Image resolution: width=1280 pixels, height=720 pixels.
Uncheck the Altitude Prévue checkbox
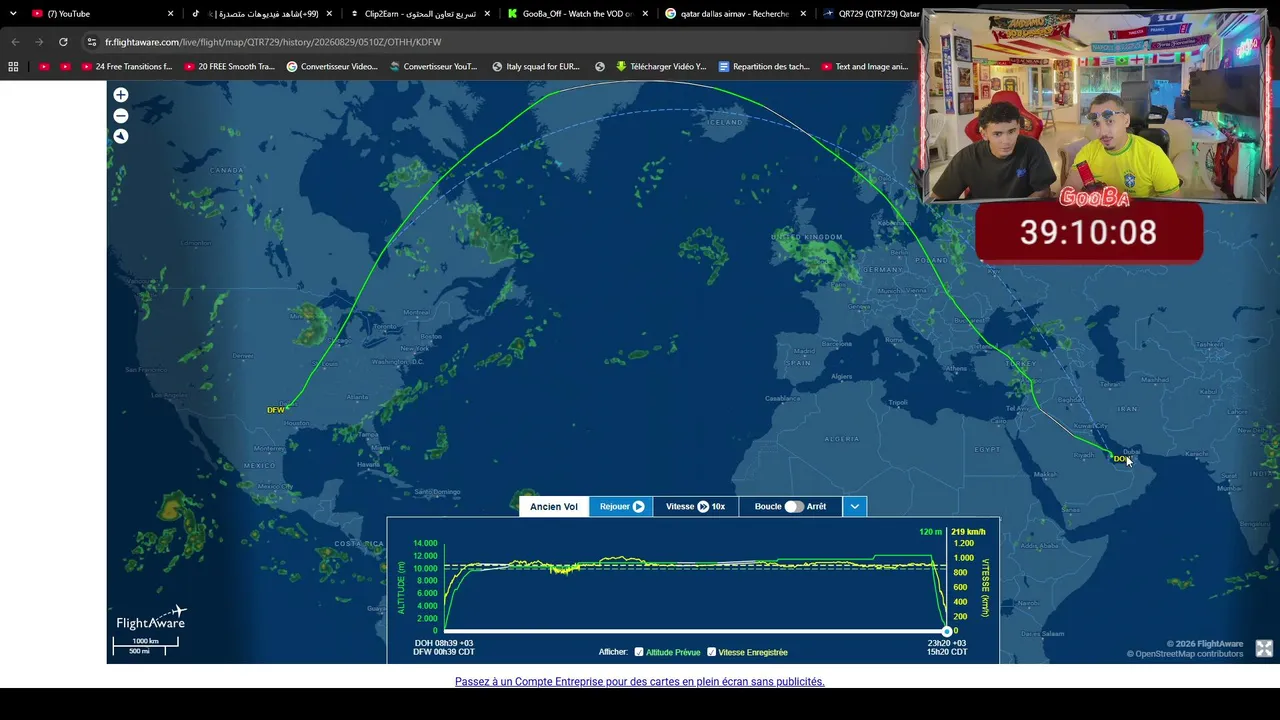tap(639, 652)
